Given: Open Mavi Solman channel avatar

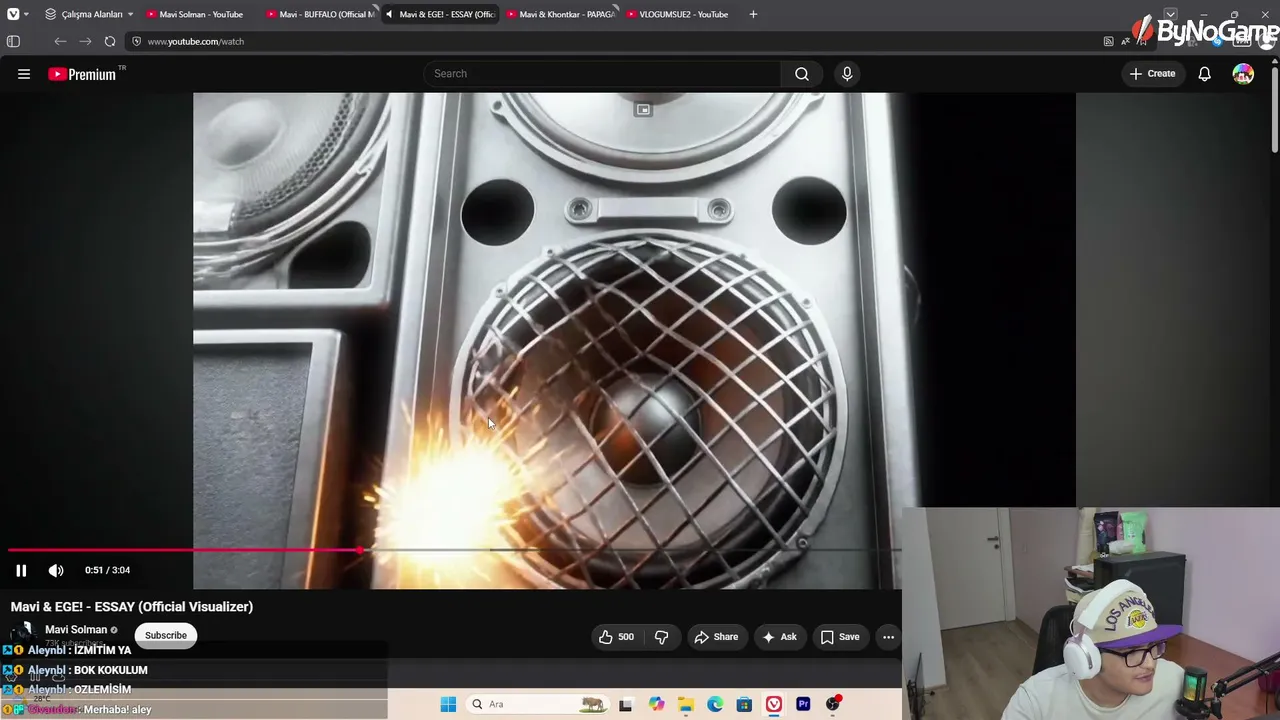Looking at the screenshot, I should 23,633.
